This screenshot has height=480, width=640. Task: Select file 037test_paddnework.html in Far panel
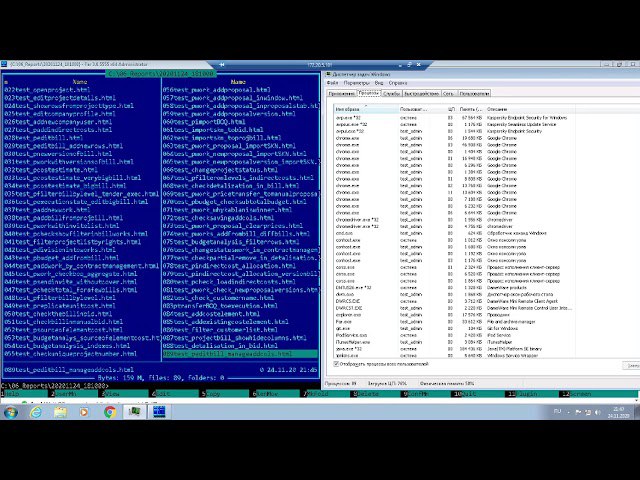pos(47,210)
